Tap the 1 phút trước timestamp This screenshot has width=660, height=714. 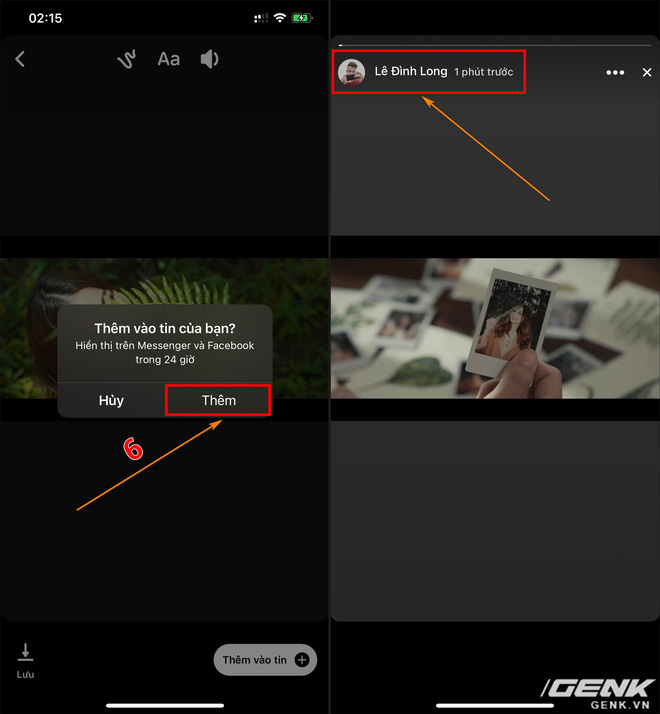[483, 72]
